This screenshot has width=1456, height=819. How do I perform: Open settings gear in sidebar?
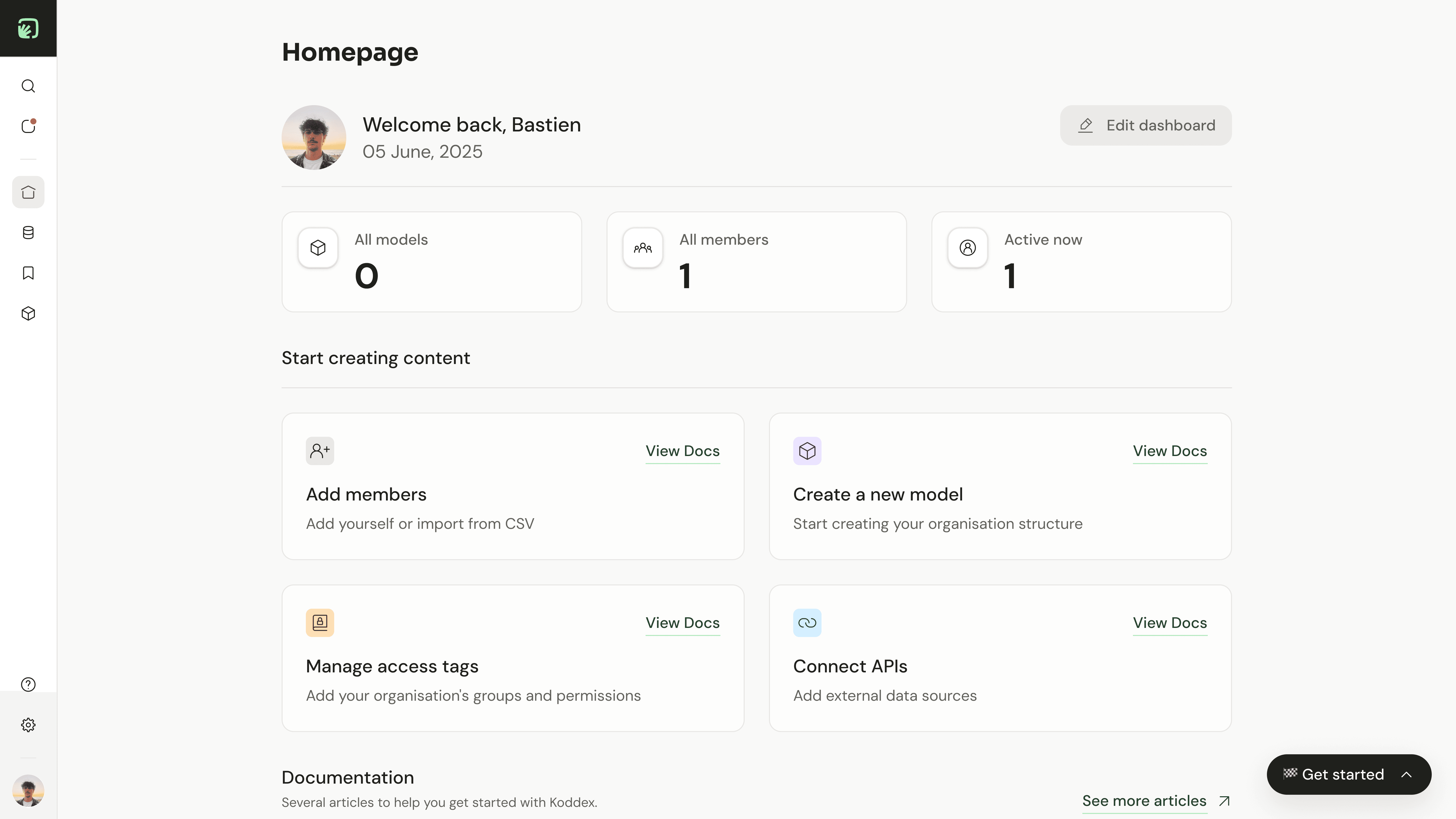tap(28, 725)
